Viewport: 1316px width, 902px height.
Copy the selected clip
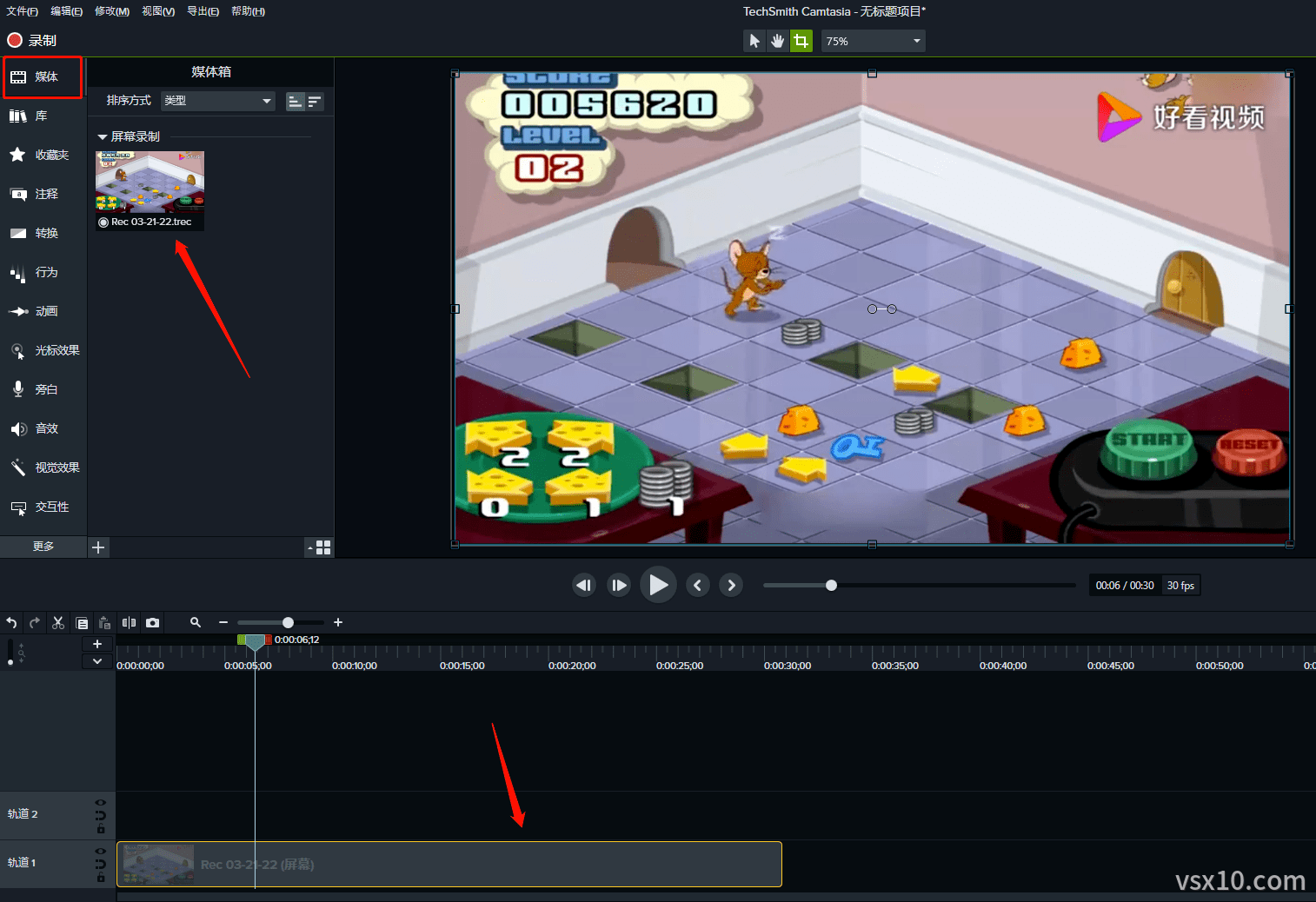82,622
